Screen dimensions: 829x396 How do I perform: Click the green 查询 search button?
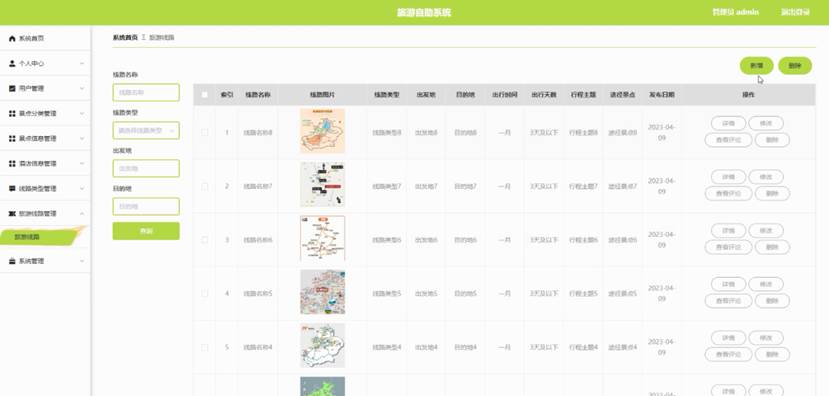coord(146,231)
